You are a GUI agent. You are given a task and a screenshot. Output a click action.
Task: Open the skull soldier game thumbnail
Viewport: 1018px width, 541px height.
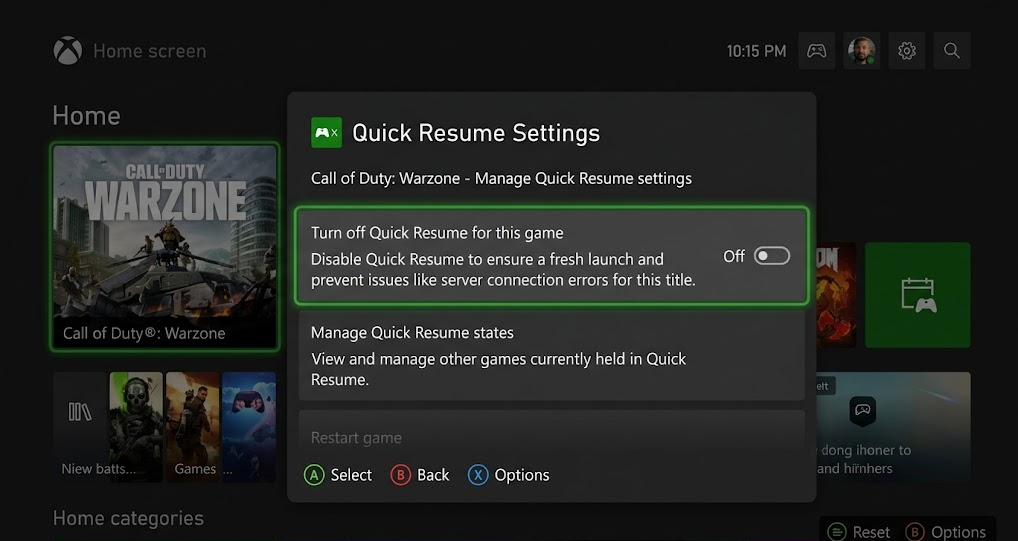coord(136,427)
